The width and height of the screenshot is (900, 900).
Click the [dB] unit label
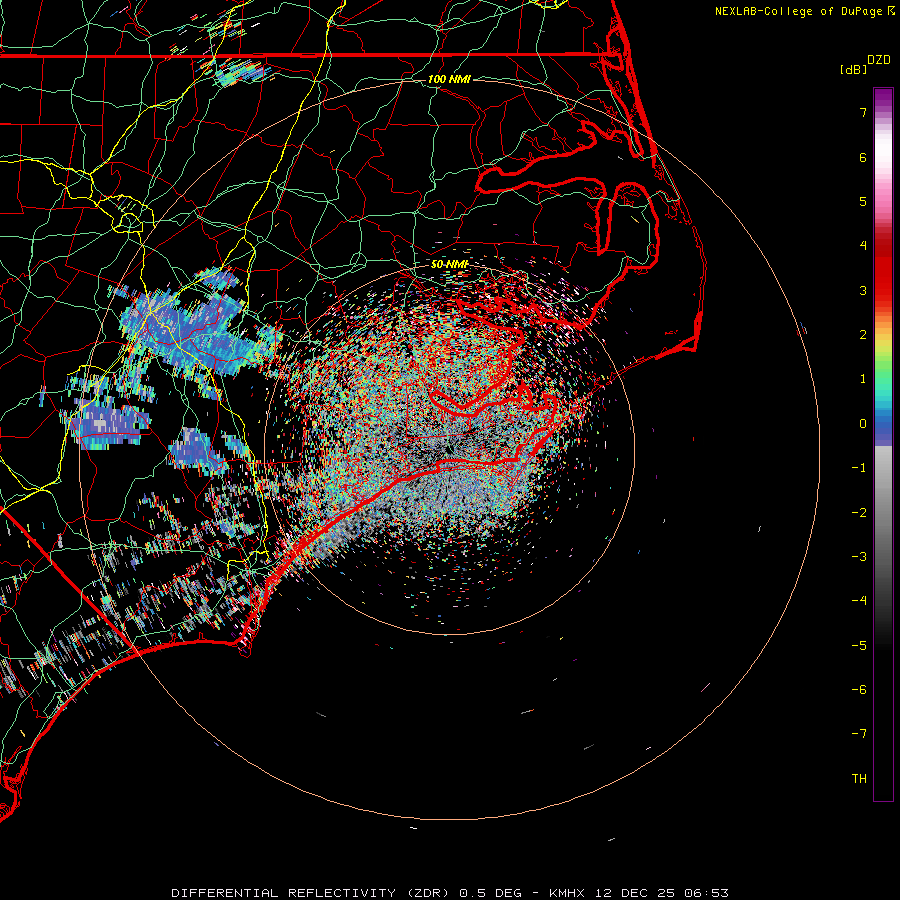[854, 69]
